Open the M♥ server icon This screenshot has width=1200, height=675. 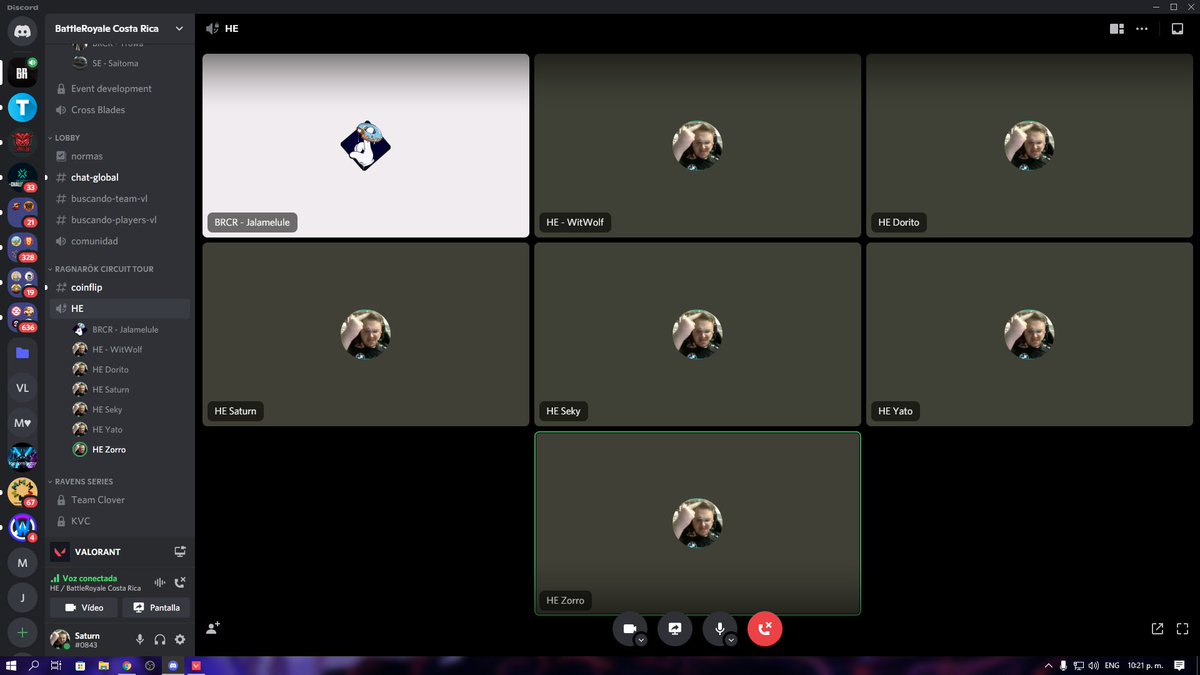(22, 423)
